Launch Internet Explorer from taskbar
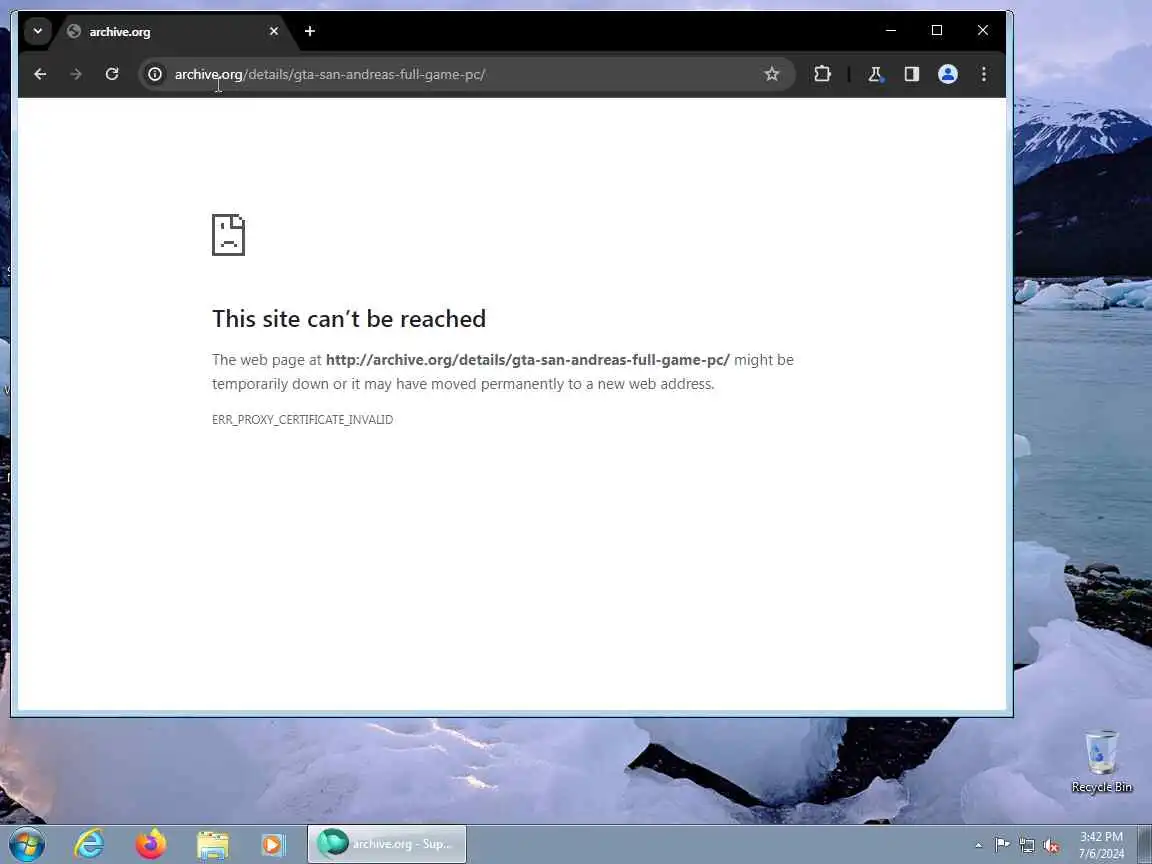The image size is (1152, 864). click(89, 844)
